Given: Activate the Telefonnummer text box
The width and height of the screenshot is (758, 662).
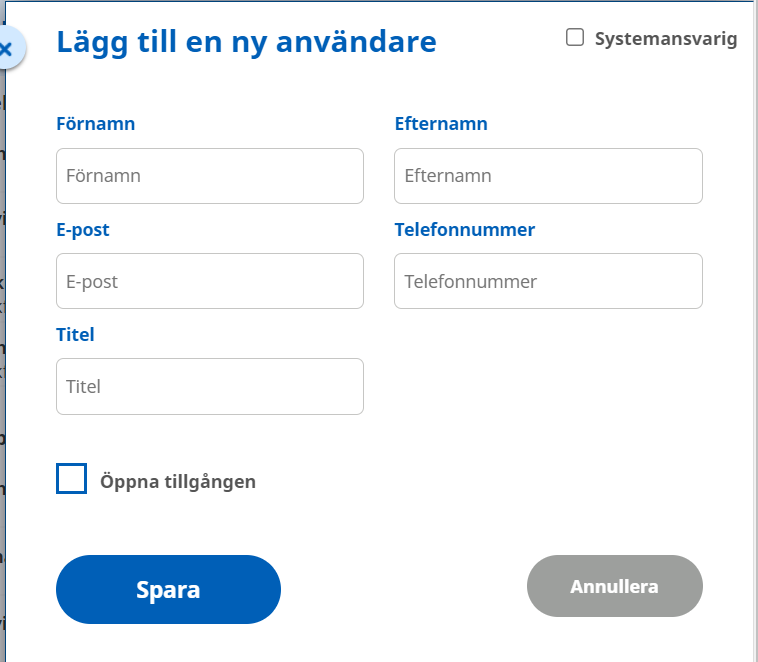Looking at the screenshot, I should (548, 281).
